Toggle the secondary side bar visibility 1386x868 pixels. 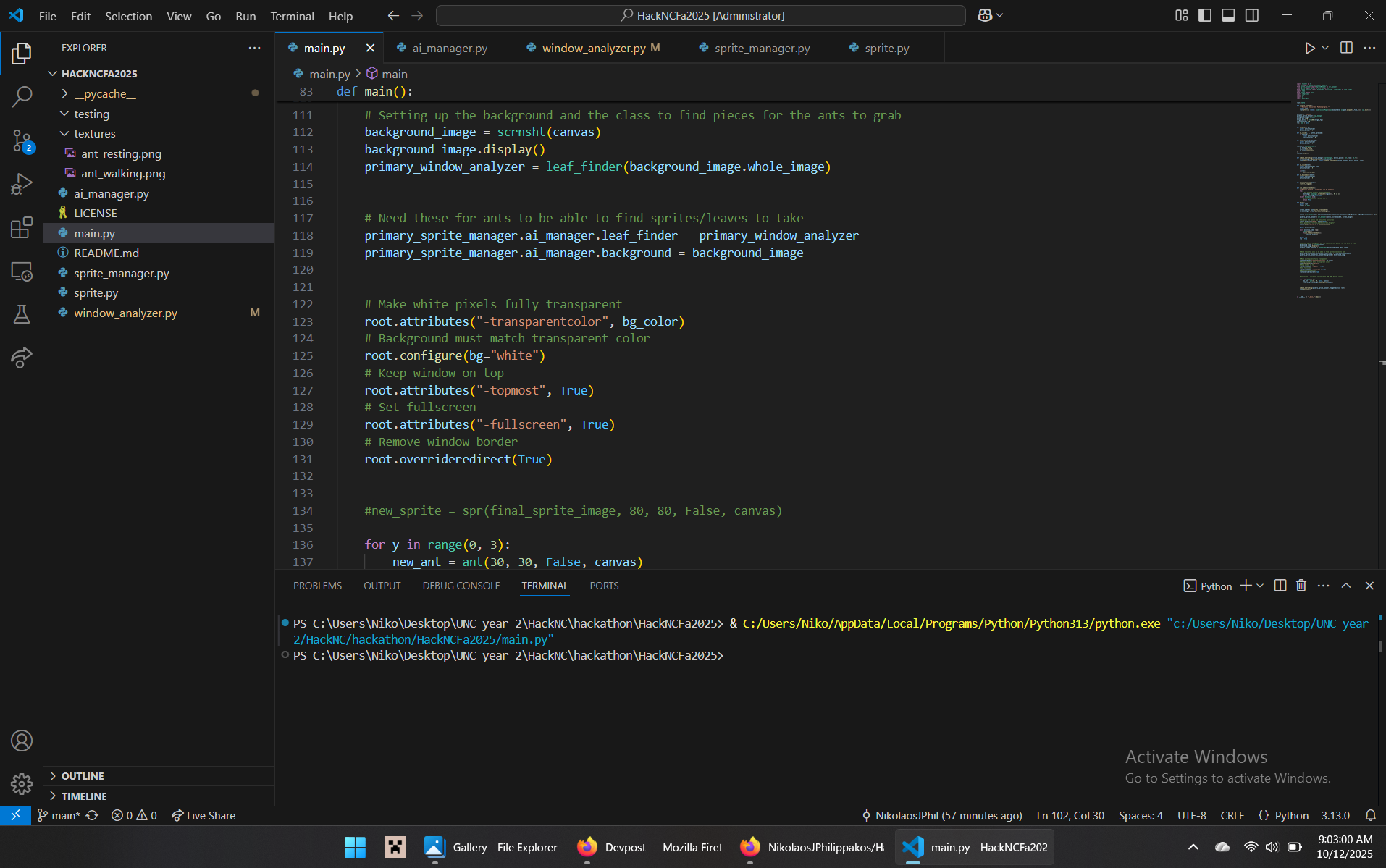tap(1252, 15)
